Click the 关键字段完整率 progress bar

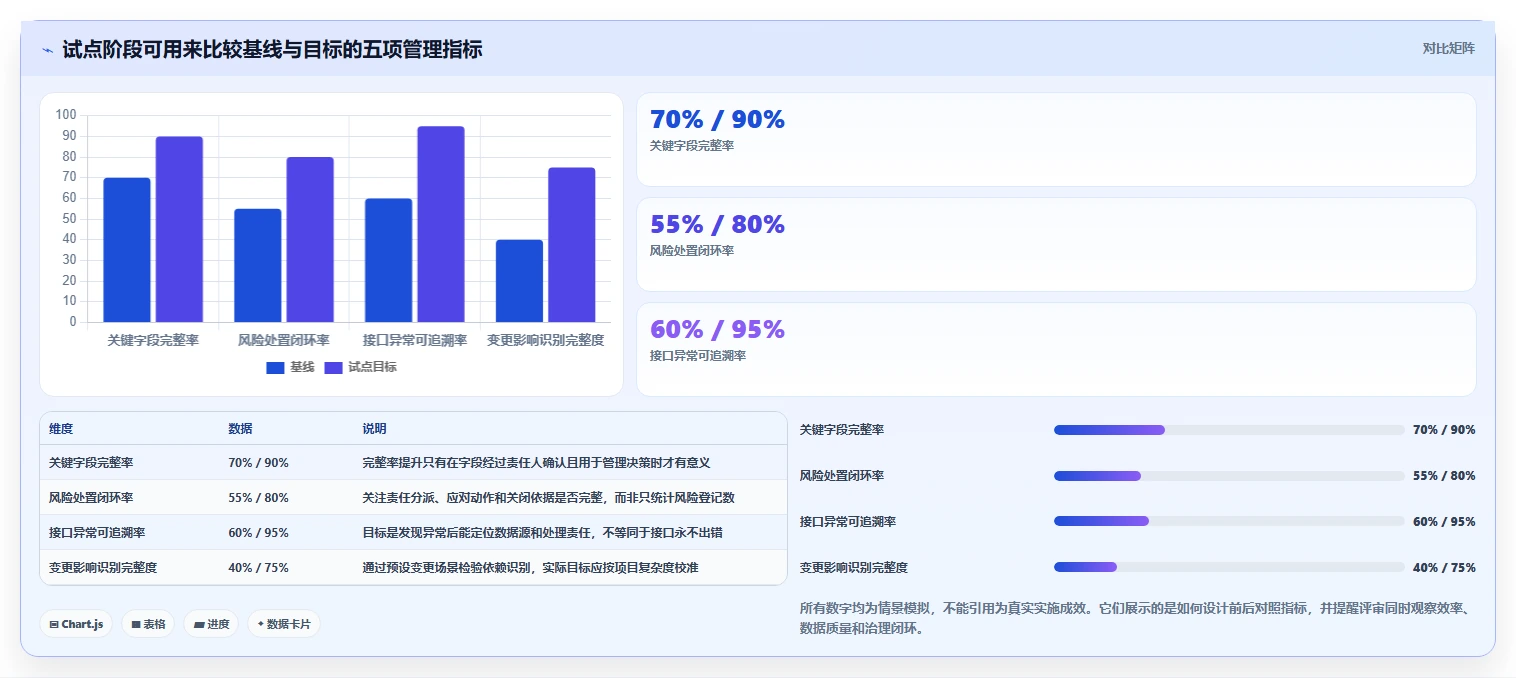point(1229,430)
